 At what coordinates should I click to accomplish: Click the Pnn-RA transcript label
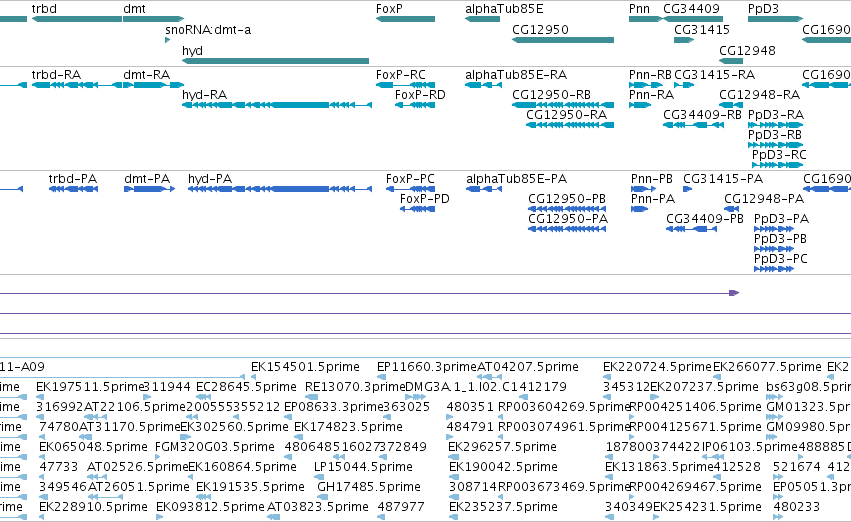point(651,95)
